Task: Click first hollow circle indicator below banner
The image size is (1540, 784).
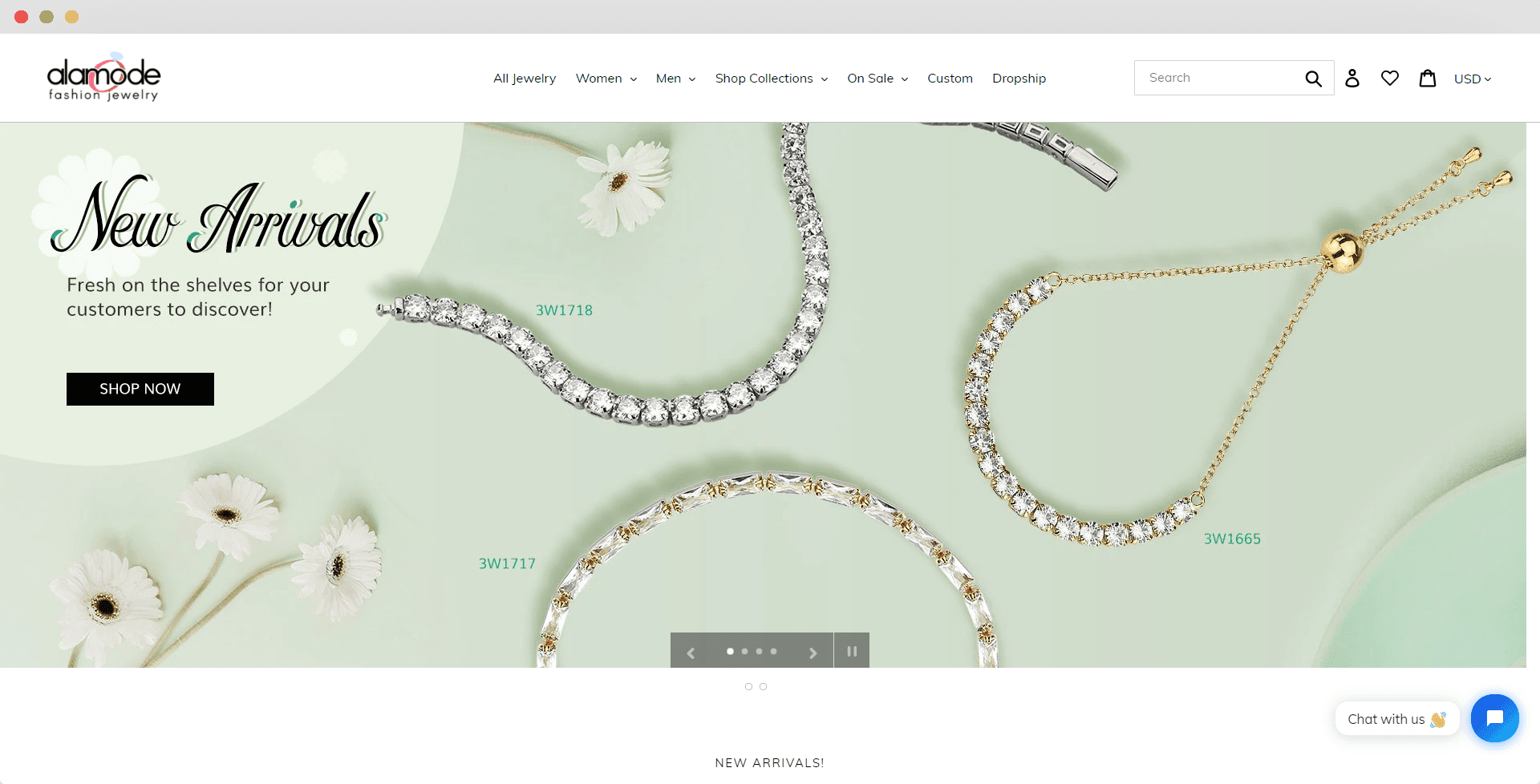Action: (x=748, y=686)
